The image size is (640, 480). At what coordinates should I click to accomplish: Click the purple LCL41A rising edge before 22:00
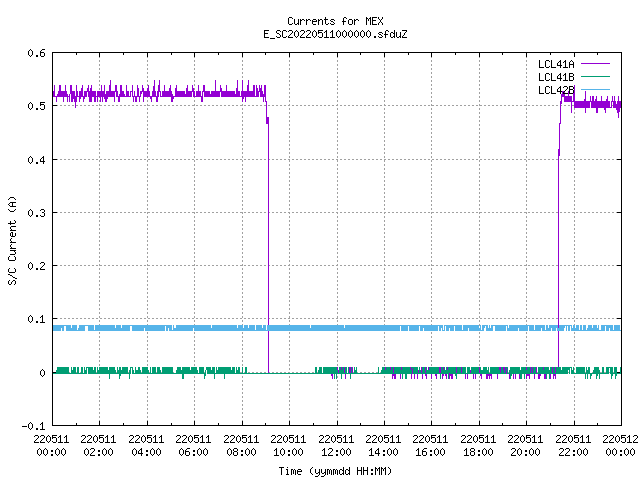[559, 245]
